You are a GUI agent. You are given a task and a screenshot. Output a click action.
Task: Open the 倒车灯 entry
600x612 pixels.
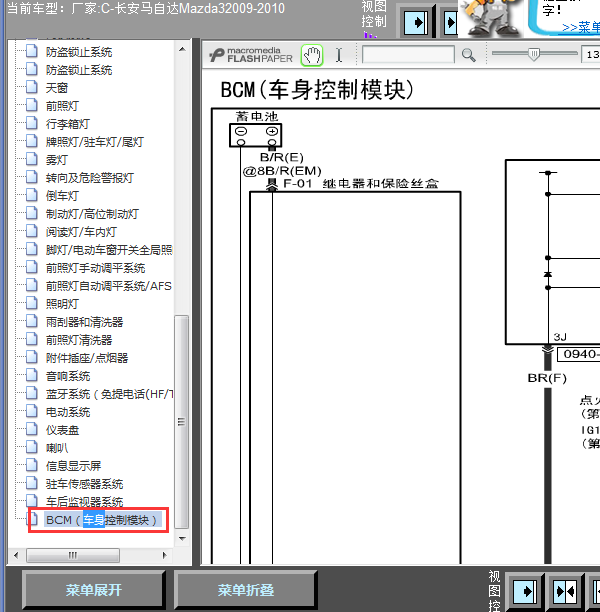pos(62,196)
